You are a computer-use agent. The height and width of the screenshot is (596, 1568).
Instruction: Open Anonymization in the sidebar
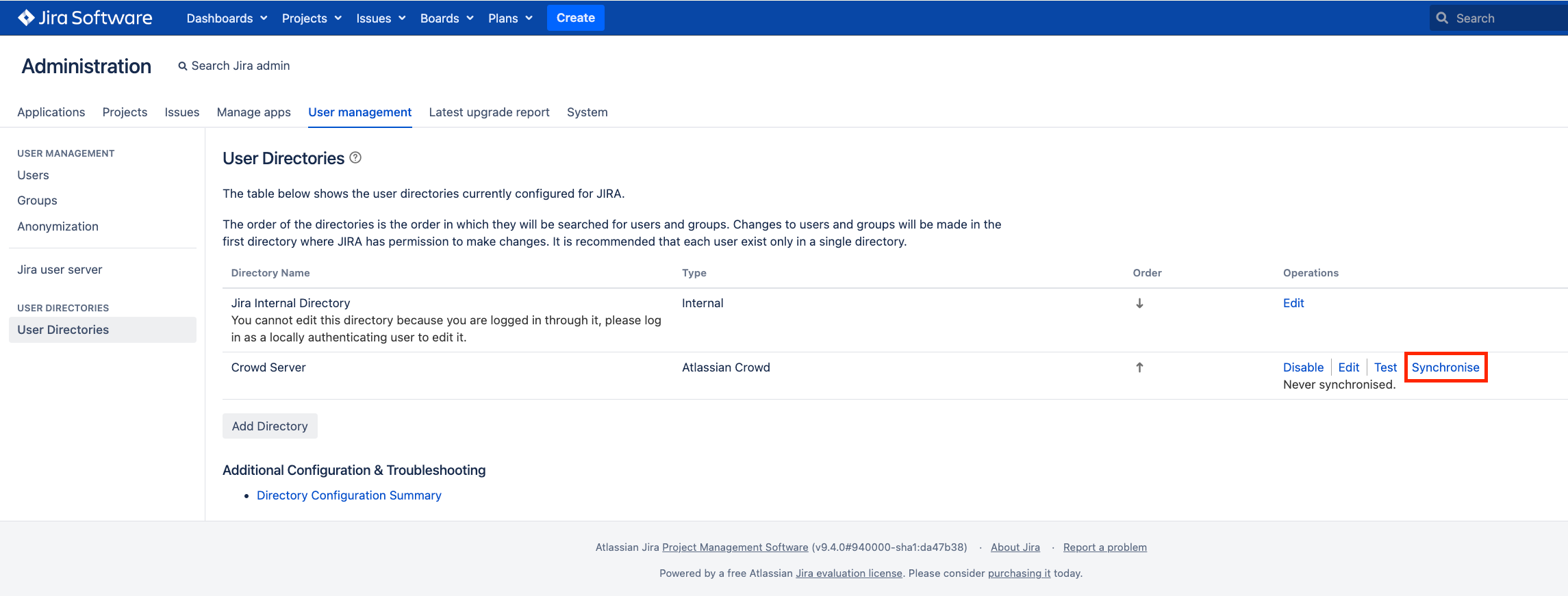pyautogui.click(x=58, y=226)
